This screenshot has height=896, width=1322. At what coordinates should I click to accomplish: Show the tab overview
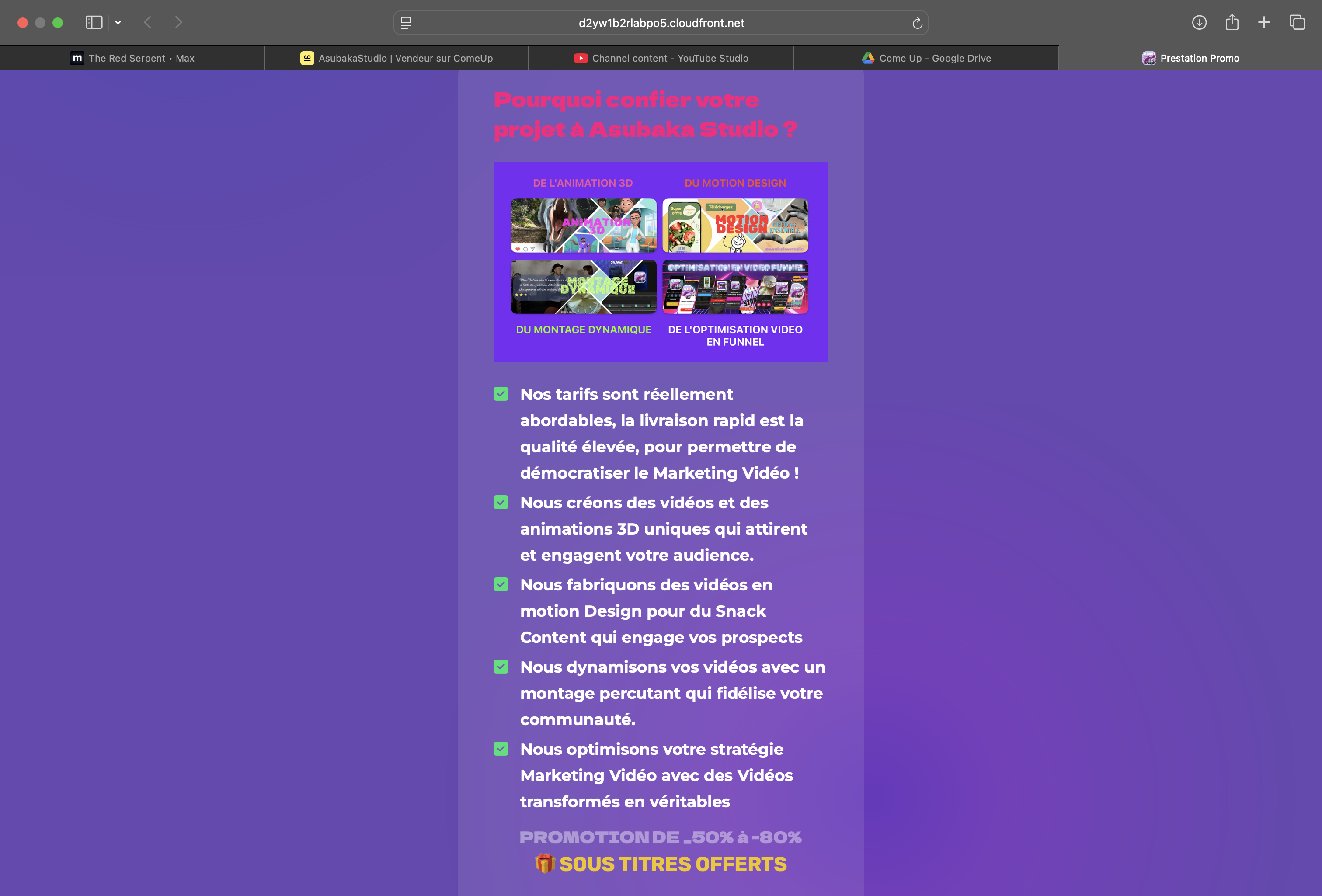tap(1297, 23)
